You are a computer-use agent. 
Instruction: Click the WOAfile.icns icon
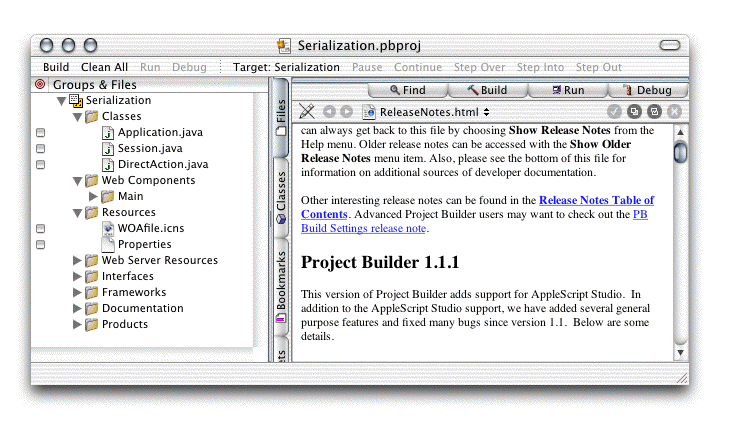tap(108, 228)
